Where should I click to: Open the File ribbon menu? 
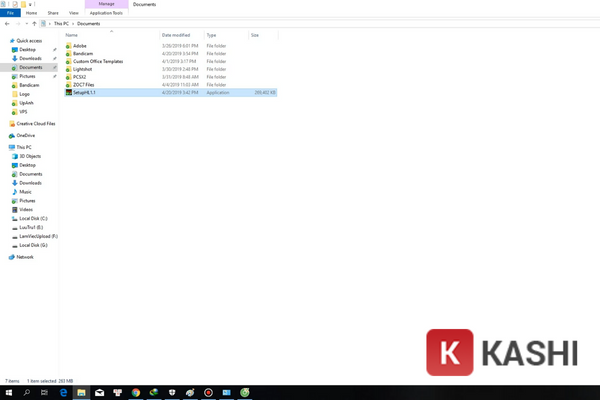[9, 13]
